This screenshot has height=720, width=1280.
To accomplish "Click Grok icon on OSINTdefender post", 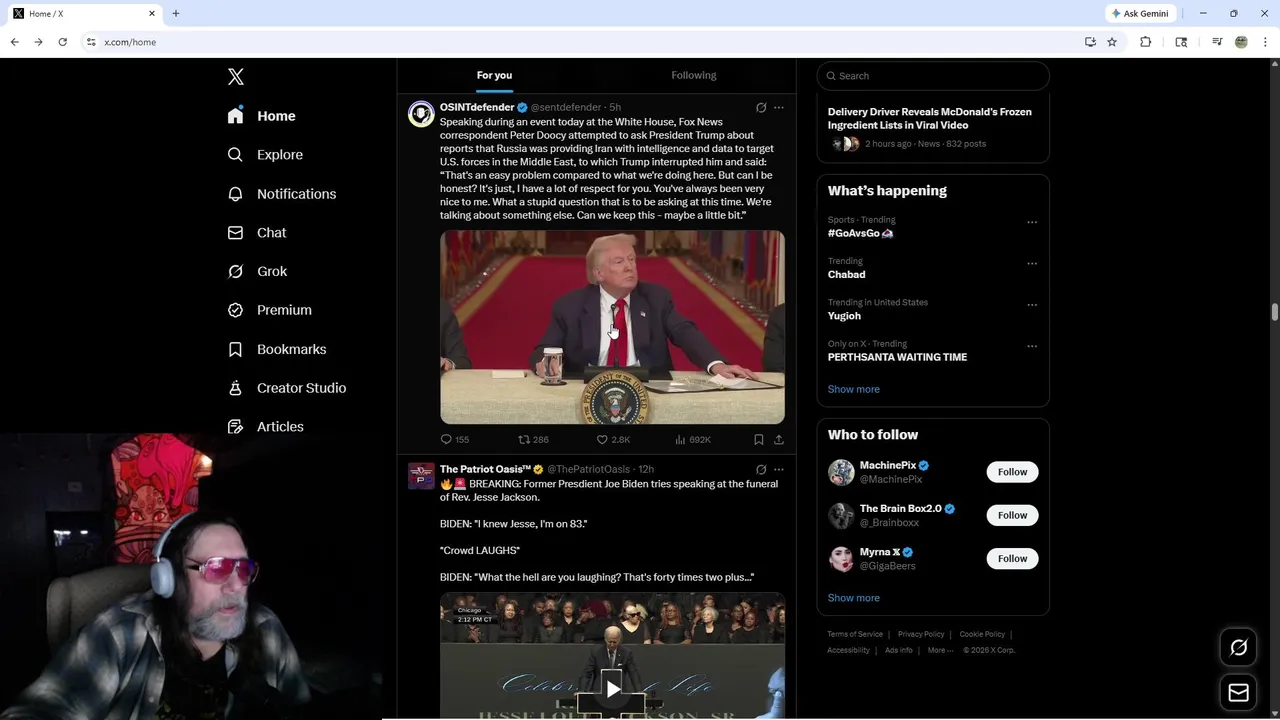I will coord(761,107).
